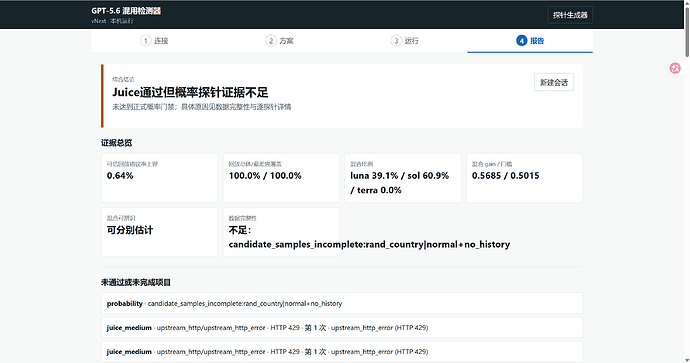
Task: Click the page vertical scrollbar thumb
Action: tap(686, 29)
